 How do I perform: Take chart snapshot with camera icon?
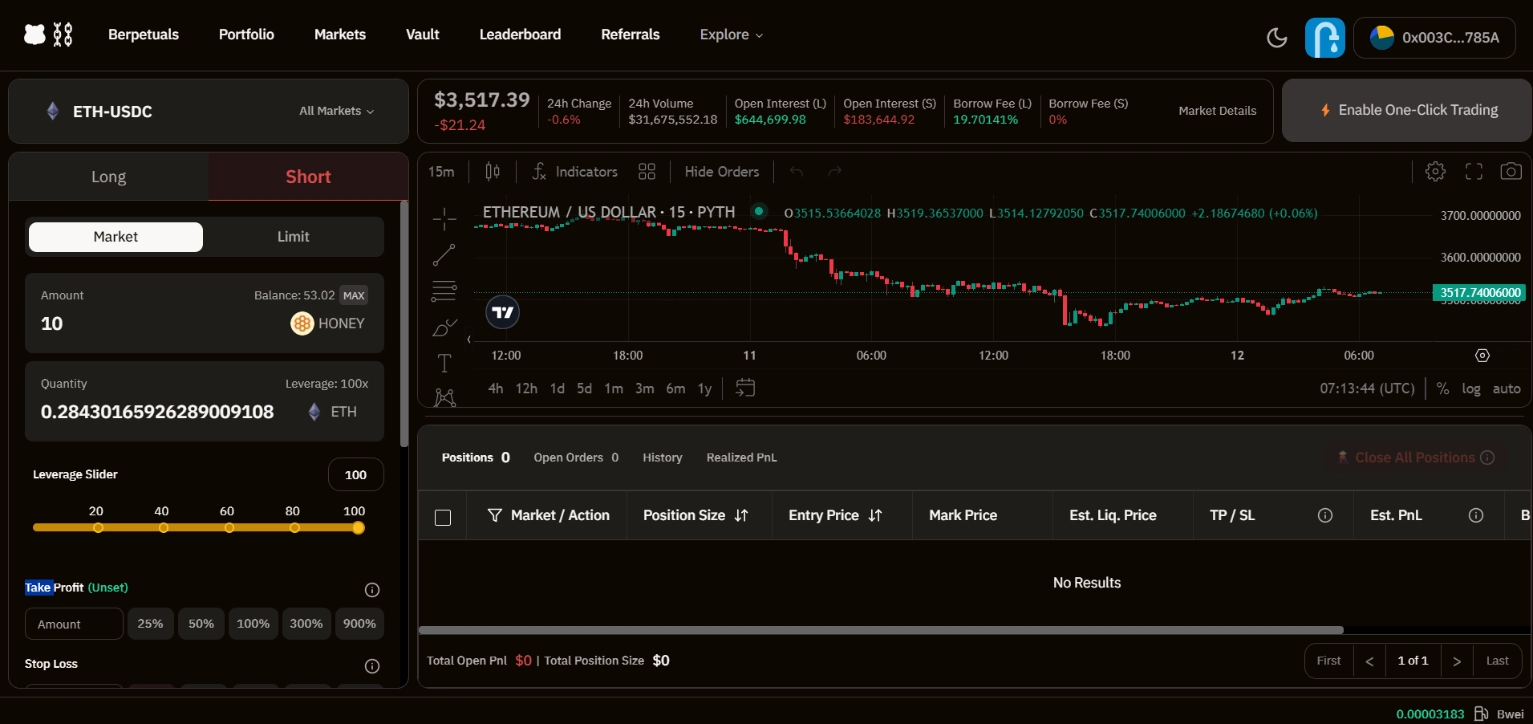click(x=1511, y=171)
